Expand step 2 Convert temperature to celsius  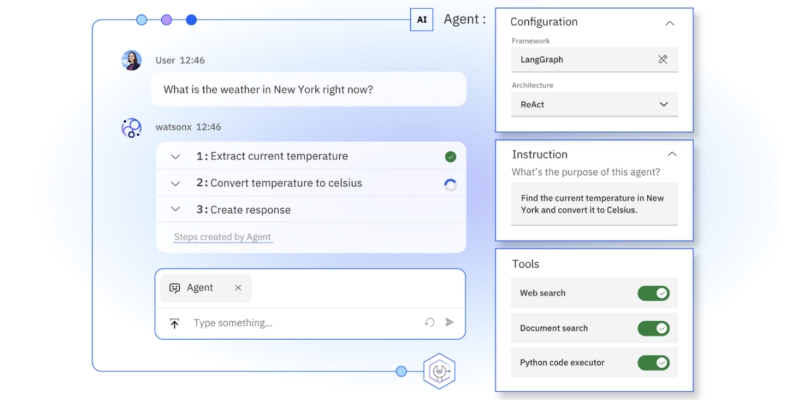(x=175, y=183)
